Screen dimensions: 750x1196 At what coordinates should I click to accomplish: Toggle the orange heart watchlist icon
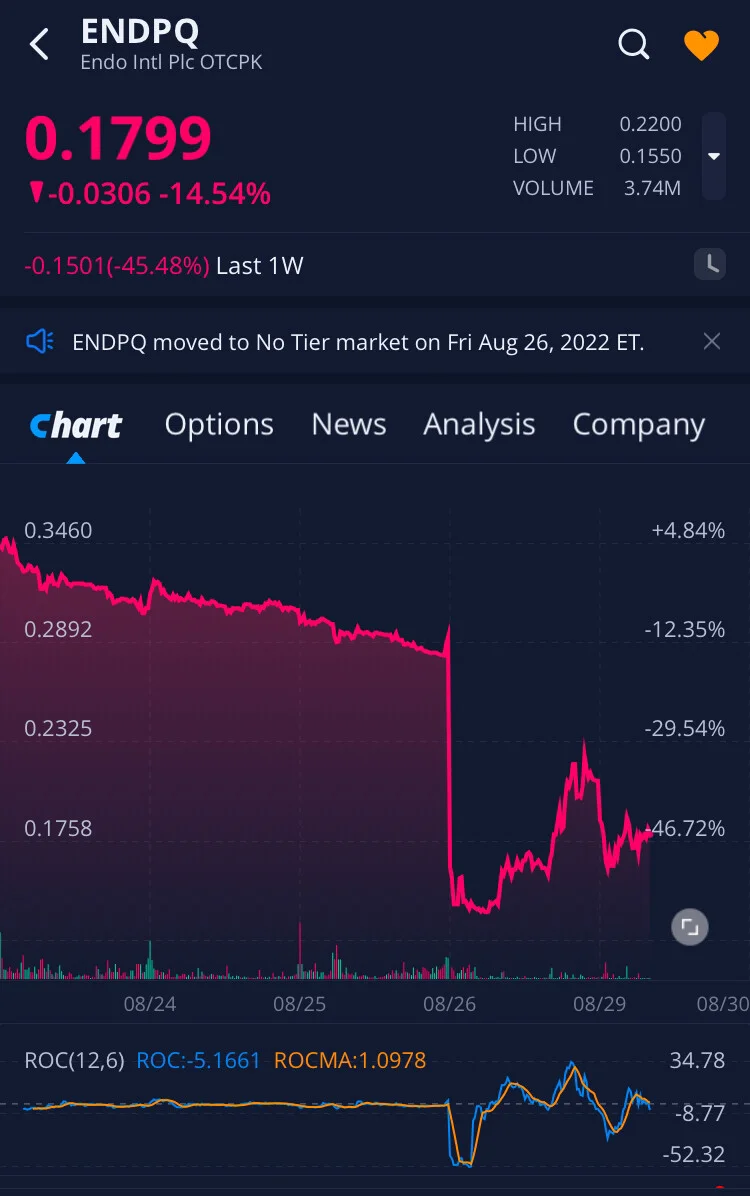[701, 45]
